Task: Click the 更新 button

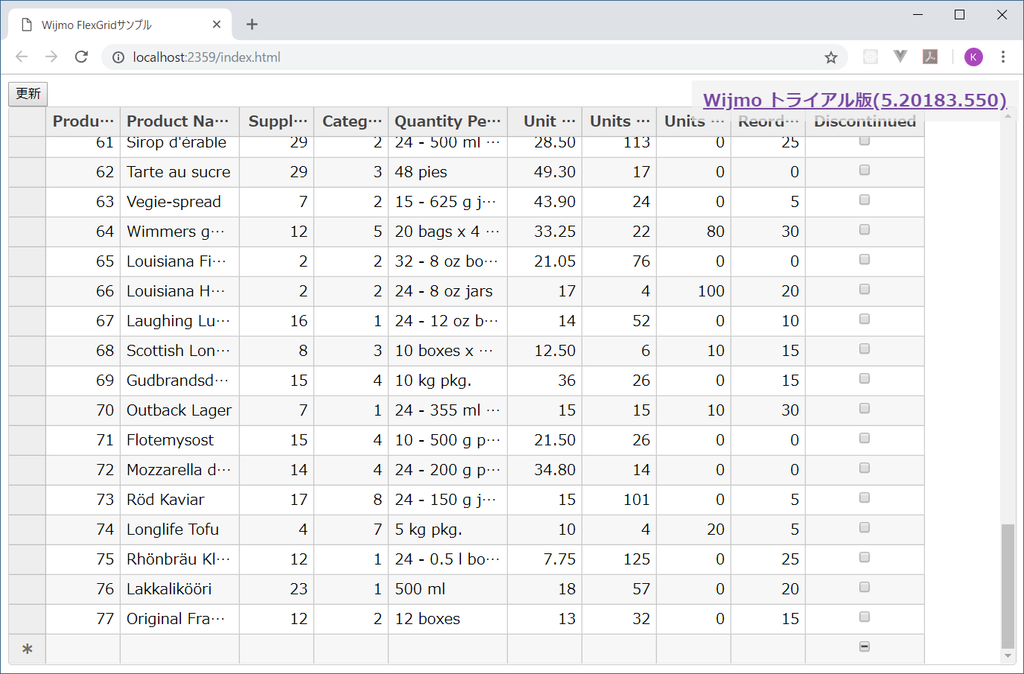Action: 28,93
